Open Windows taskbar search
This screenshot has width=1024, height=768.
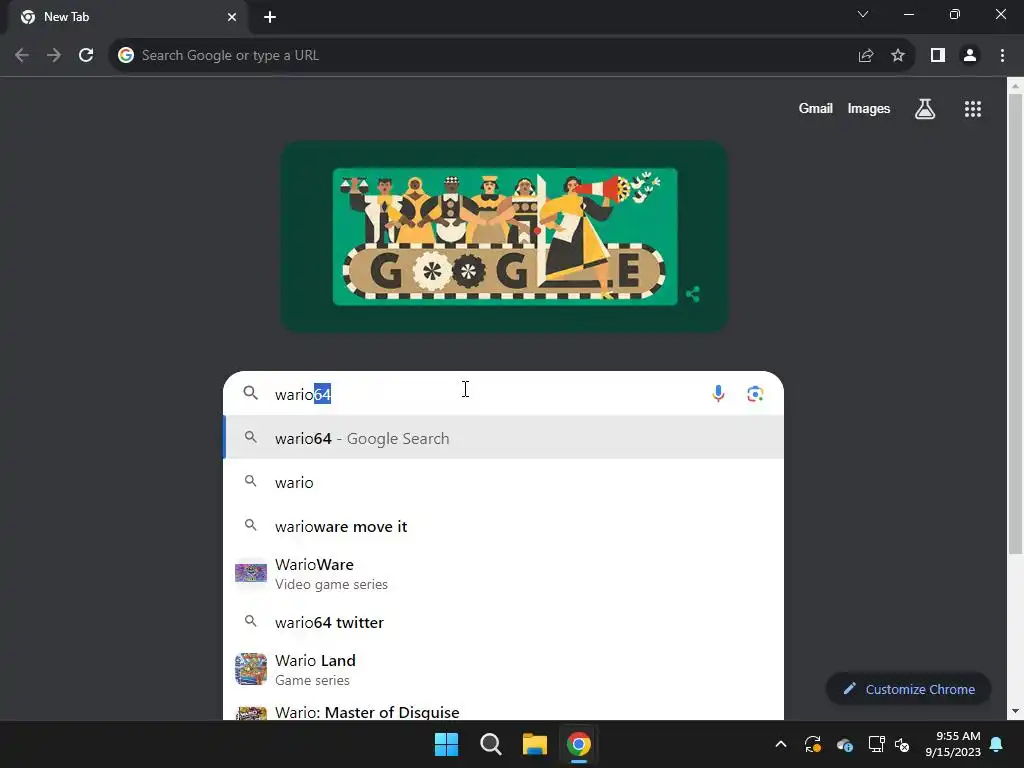(490, 744)
